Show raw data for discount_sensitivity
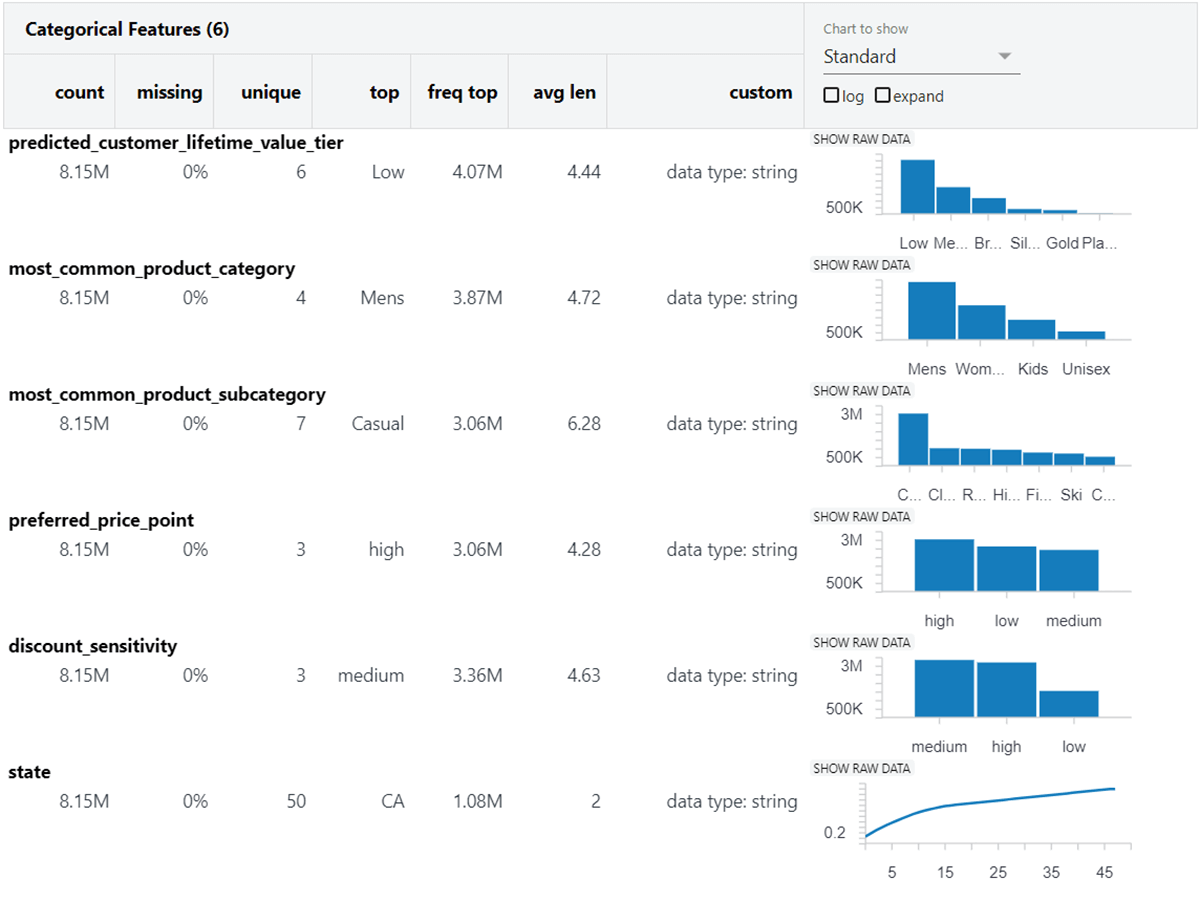This screenshot has width=1200, height=901. pyautogui.click(x=861, y=643)
